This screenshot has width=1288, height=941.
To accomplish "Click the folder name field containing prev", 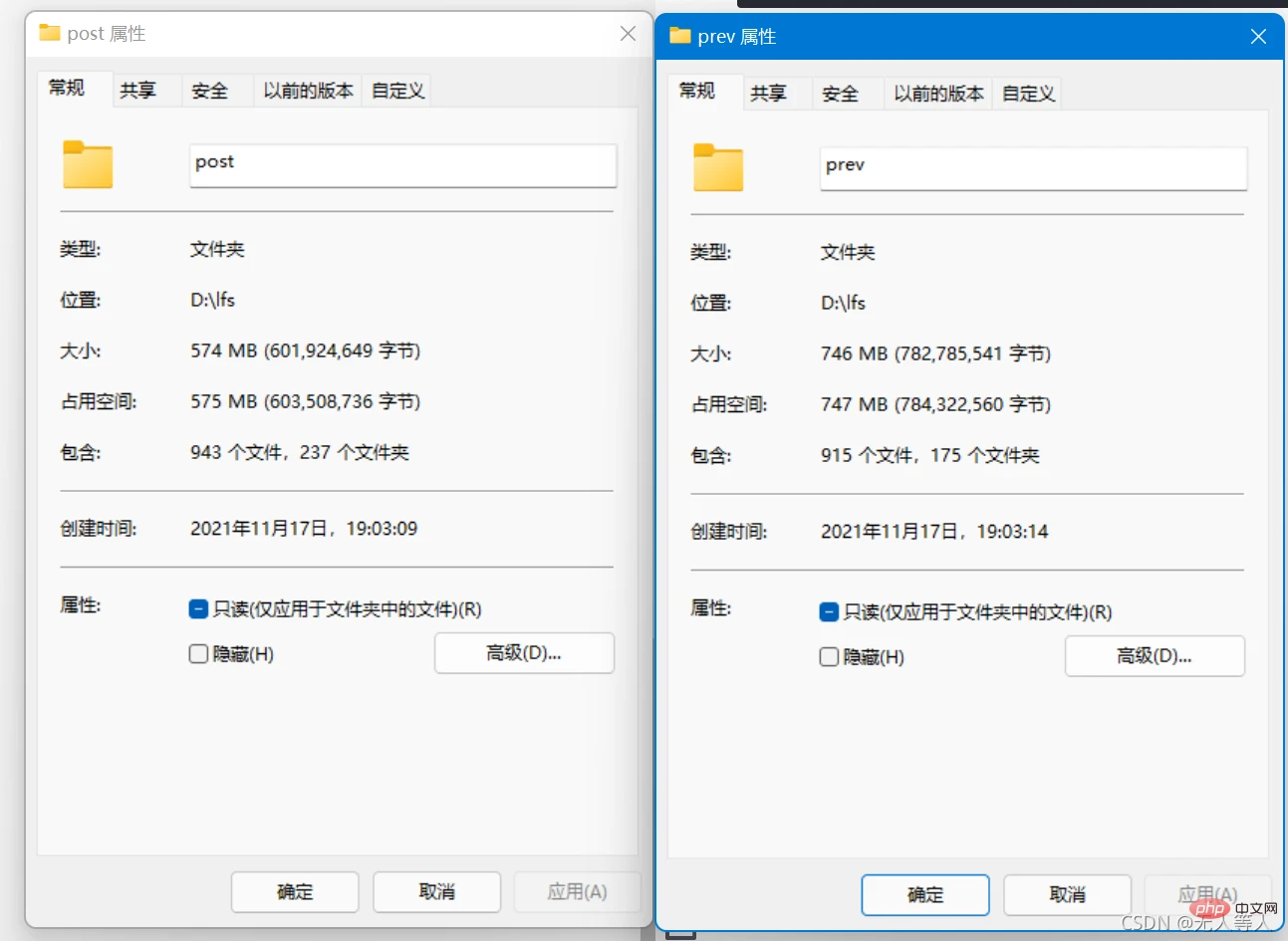I will click(1033, 168).
